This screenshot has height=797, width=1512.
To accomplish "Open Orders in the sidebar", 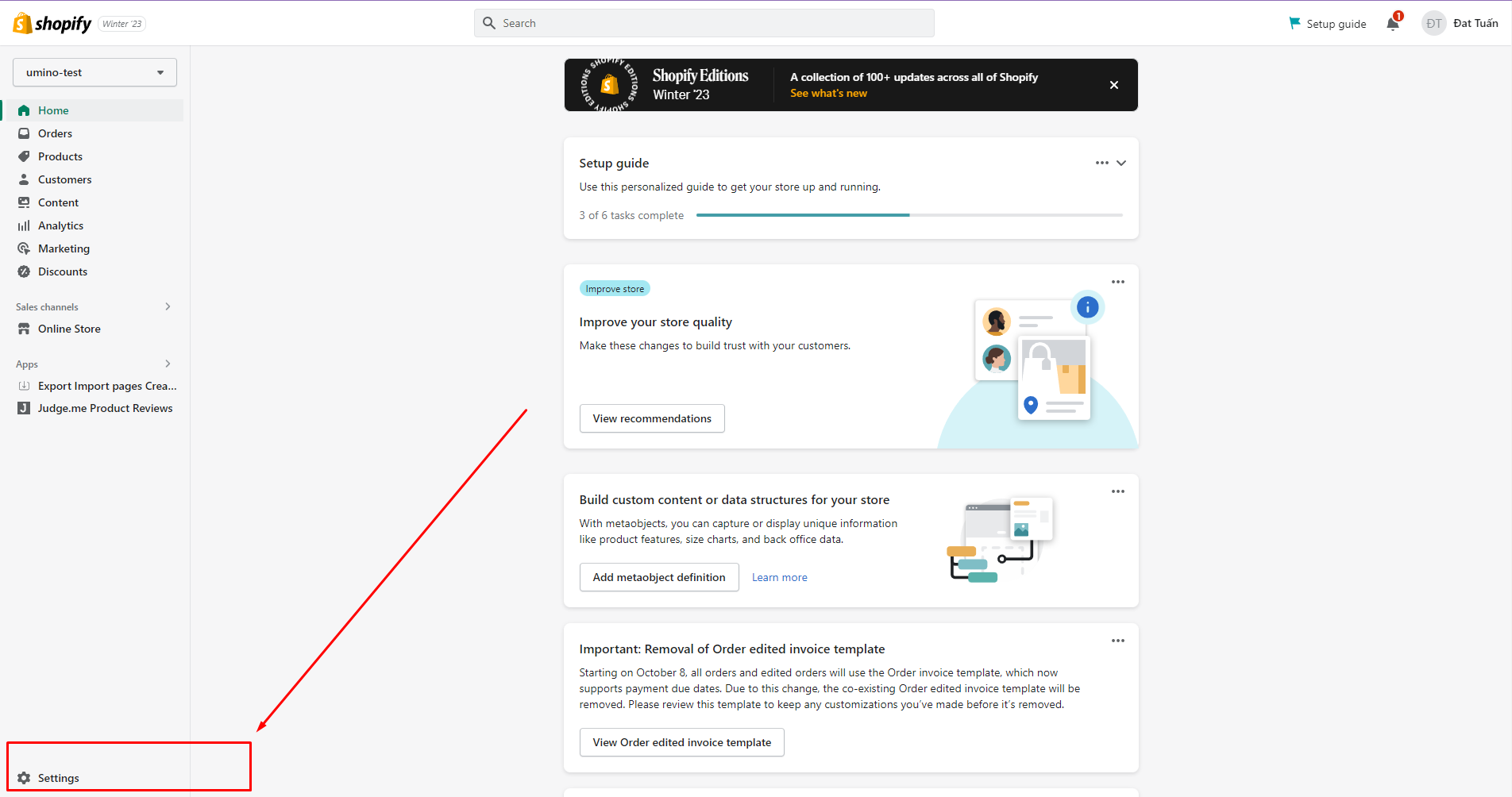I will click(x=94, y=133).
